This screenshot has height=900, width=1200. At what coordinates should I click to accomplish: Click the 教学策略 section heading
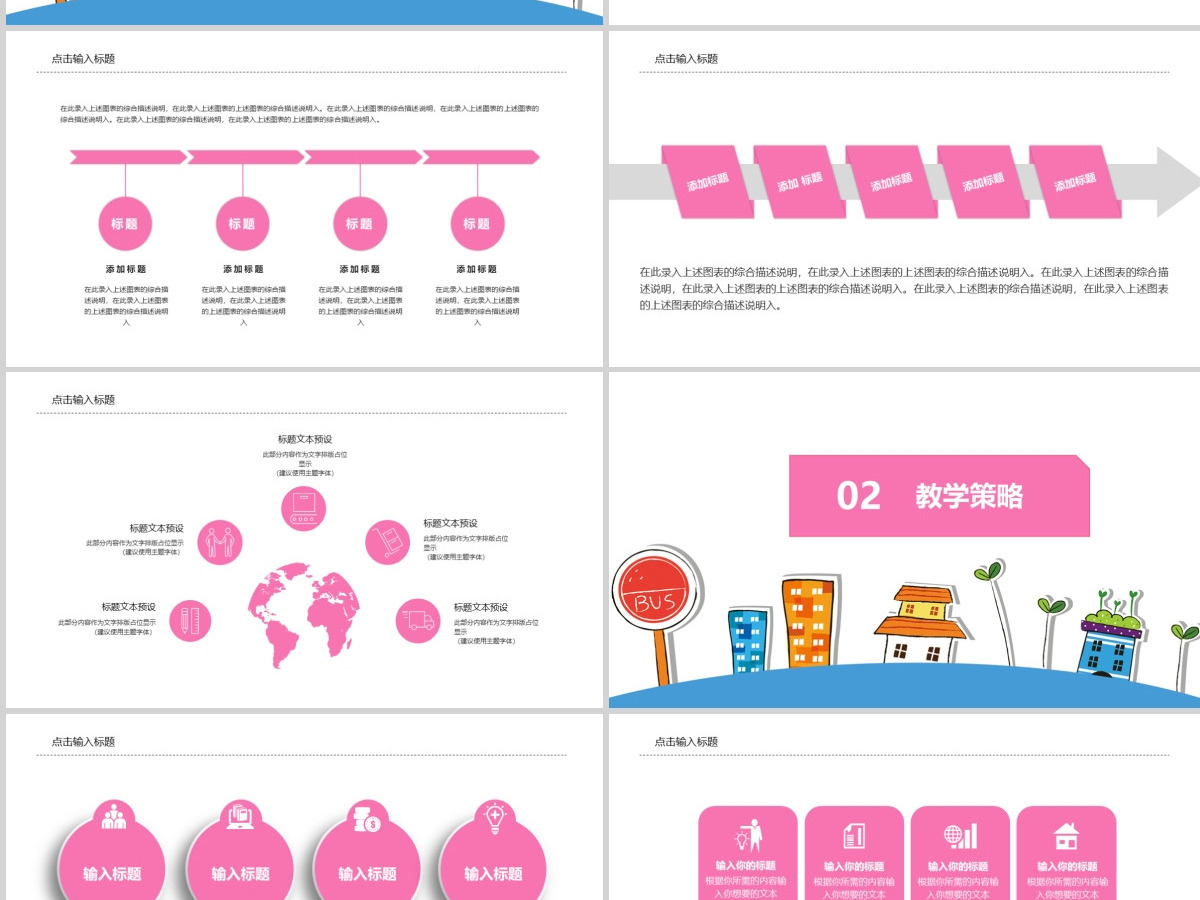coord(969,496)
